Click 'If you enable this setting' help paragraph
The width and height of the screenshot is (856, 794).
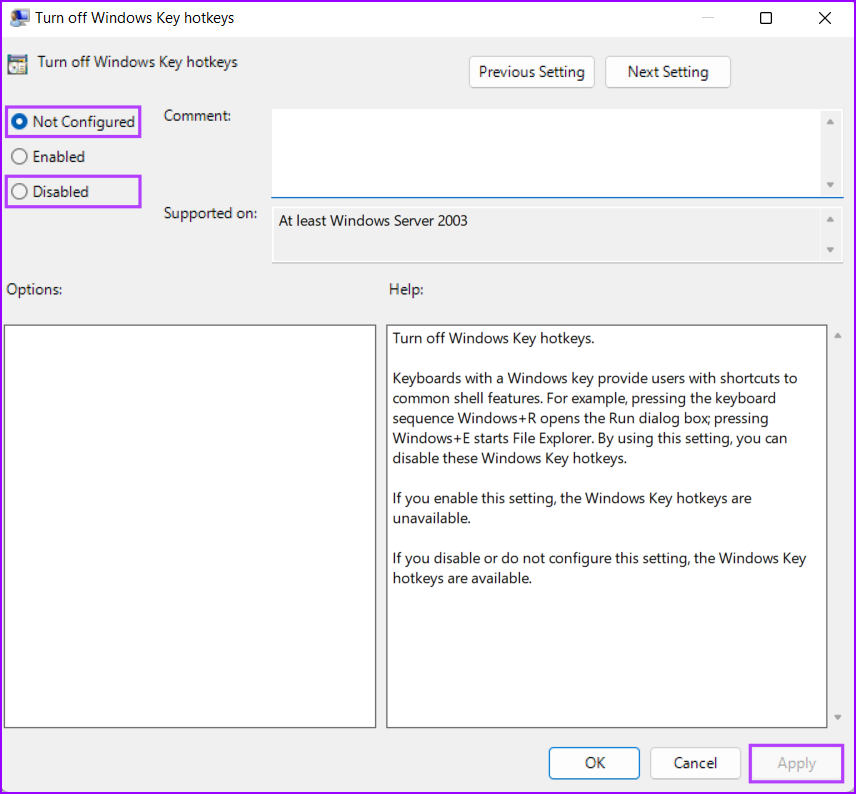572,508
